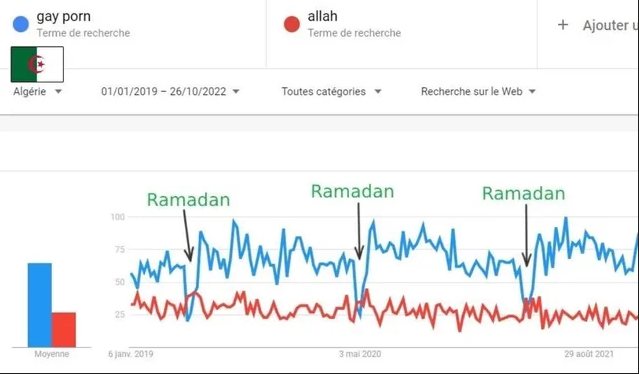Image resolution: width=639 pixels, height=374 pixels.
Task: Select the allah search term field
Action: coord(402,24)
